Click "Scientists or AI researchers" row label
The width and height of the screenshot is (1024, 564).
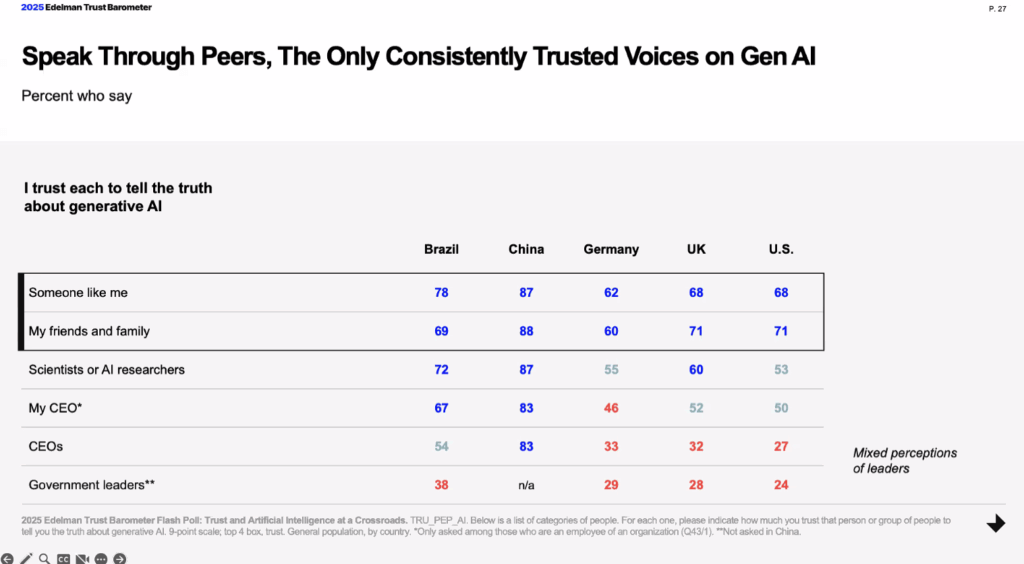(107, 370)
